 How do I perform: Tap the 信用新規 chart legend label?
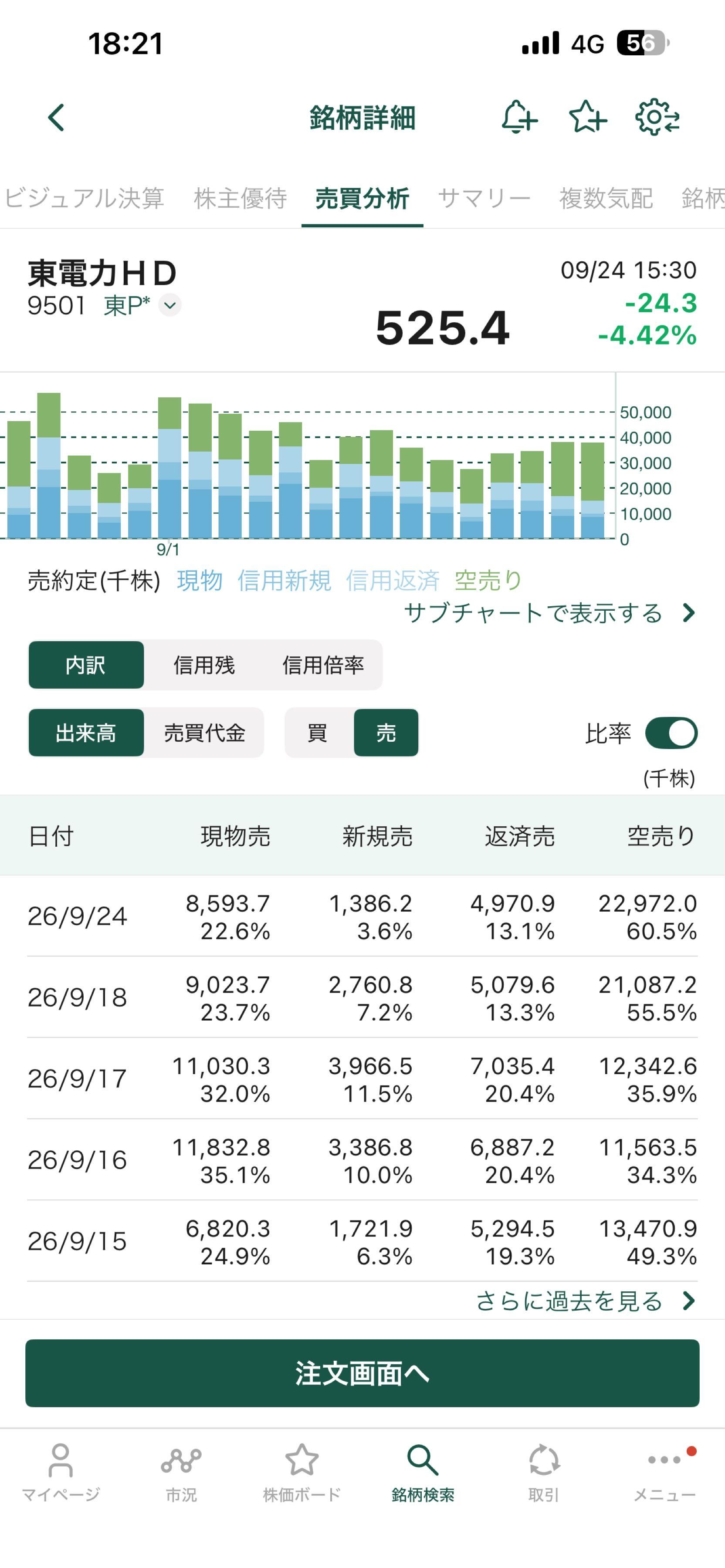[284, 581]
